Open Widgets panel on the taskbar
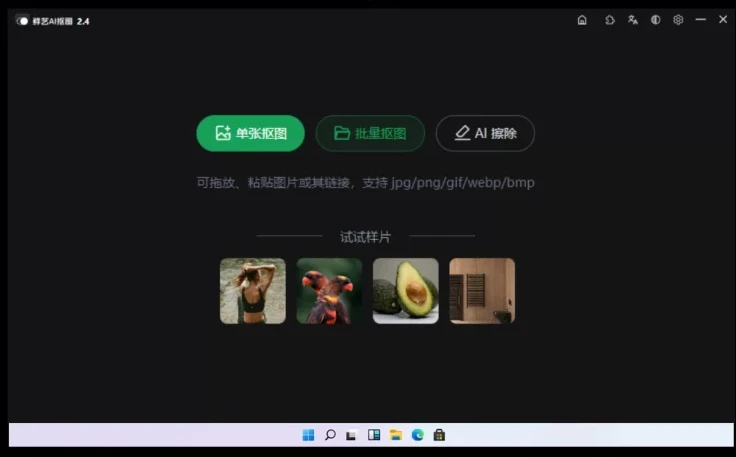Image resolution: width=736 pixels, height=457 pixels. [x=374, y=435]
